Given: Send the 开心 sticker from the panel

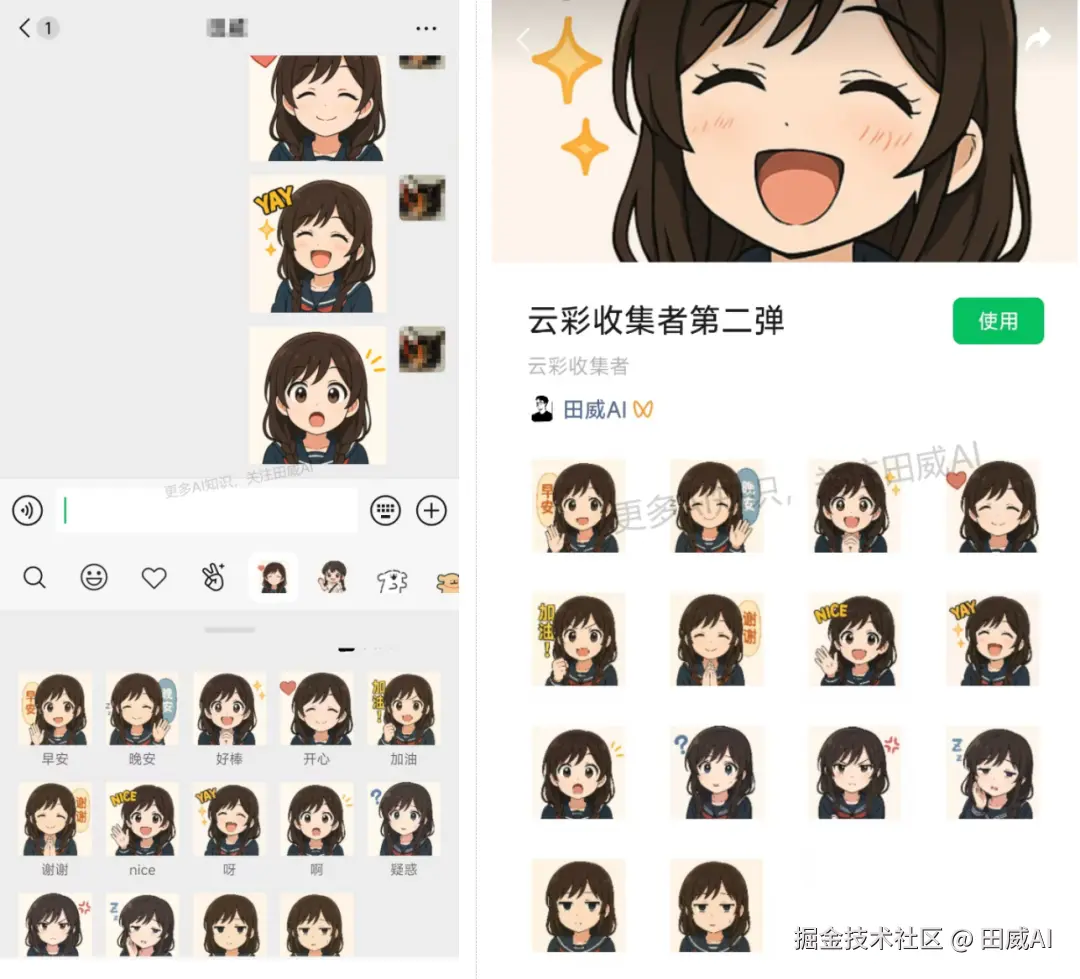Looking at the screenshot, I should 317,709.
